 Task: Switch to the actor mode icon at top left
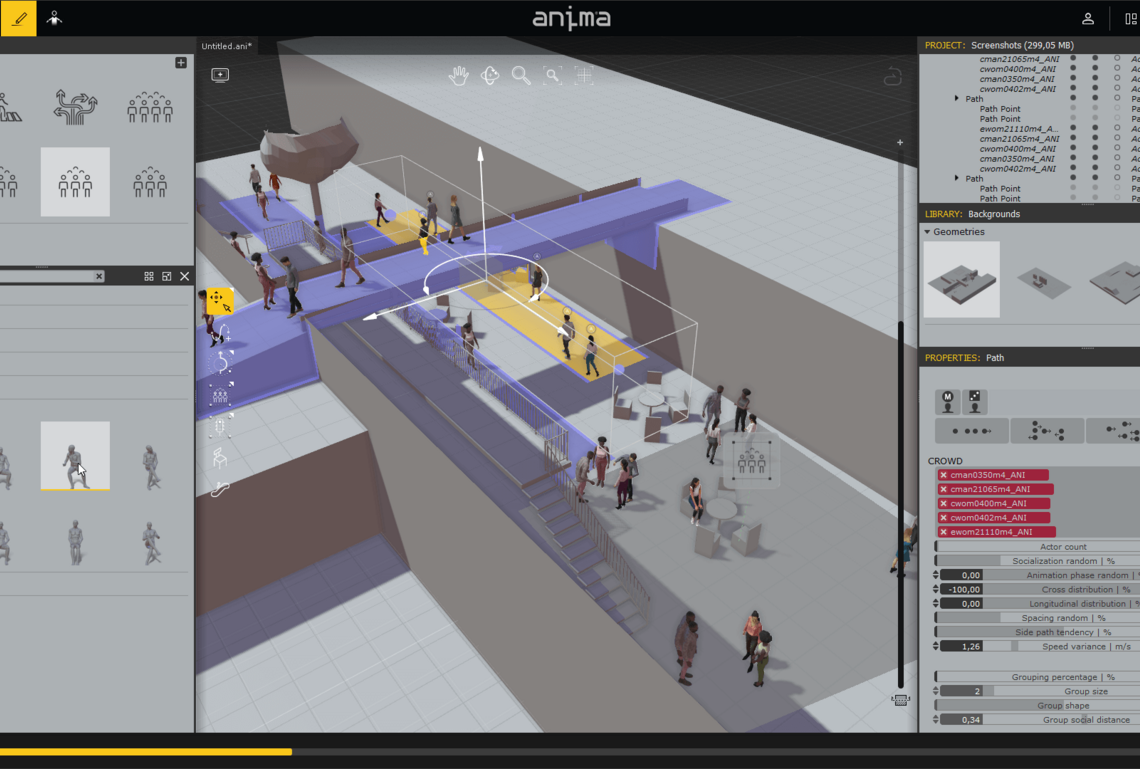[x=55, y=18]
